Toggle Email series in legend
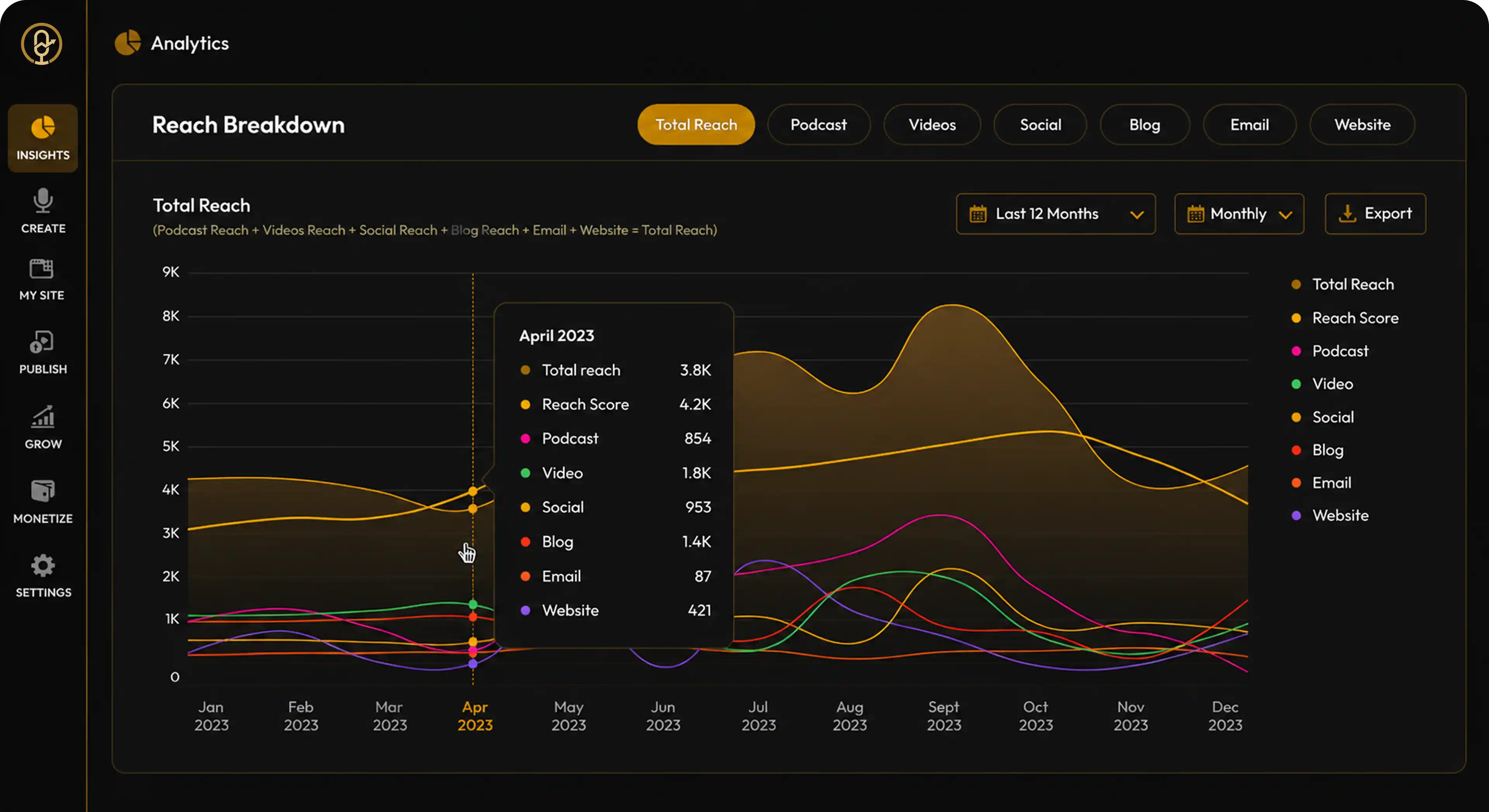This screenshot has width=1489, height=812. click(x=1321, y=482)
